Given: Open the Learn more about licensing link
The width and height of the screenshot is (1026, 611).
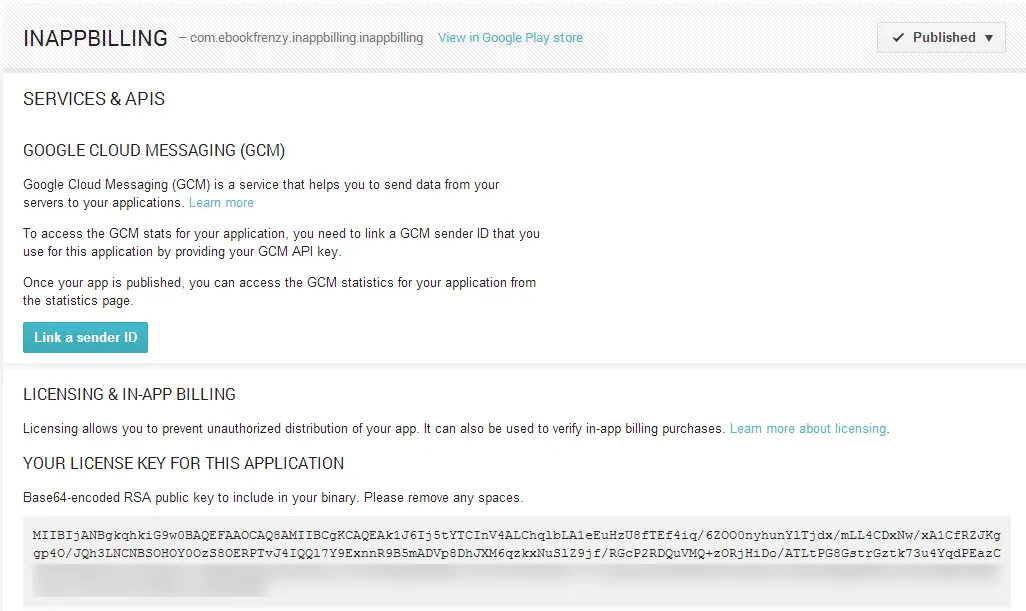Looking at the screenshot, I should tap(808, 428).
